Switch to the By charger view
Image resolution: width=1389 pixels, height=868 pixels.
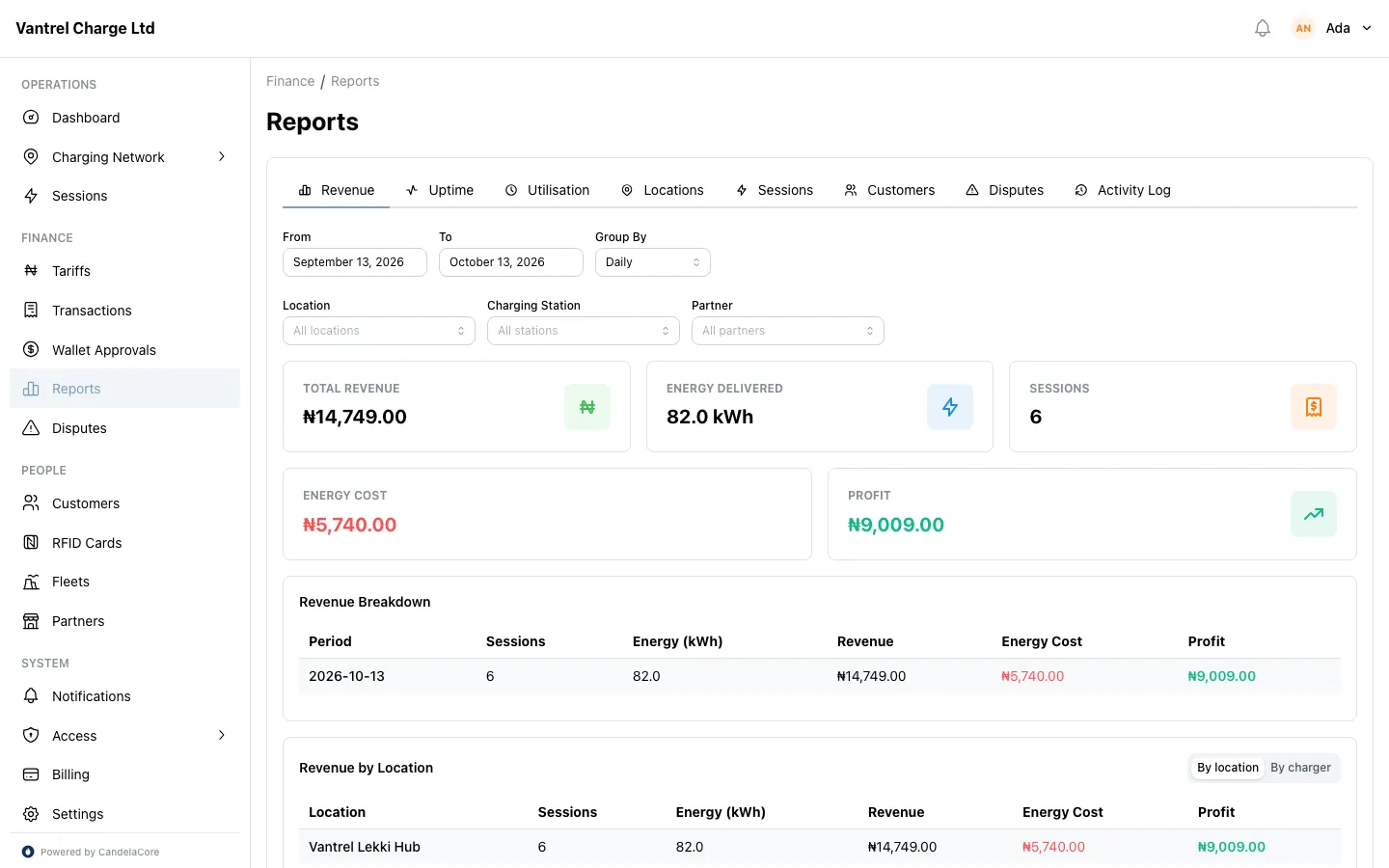(1300, 768)
